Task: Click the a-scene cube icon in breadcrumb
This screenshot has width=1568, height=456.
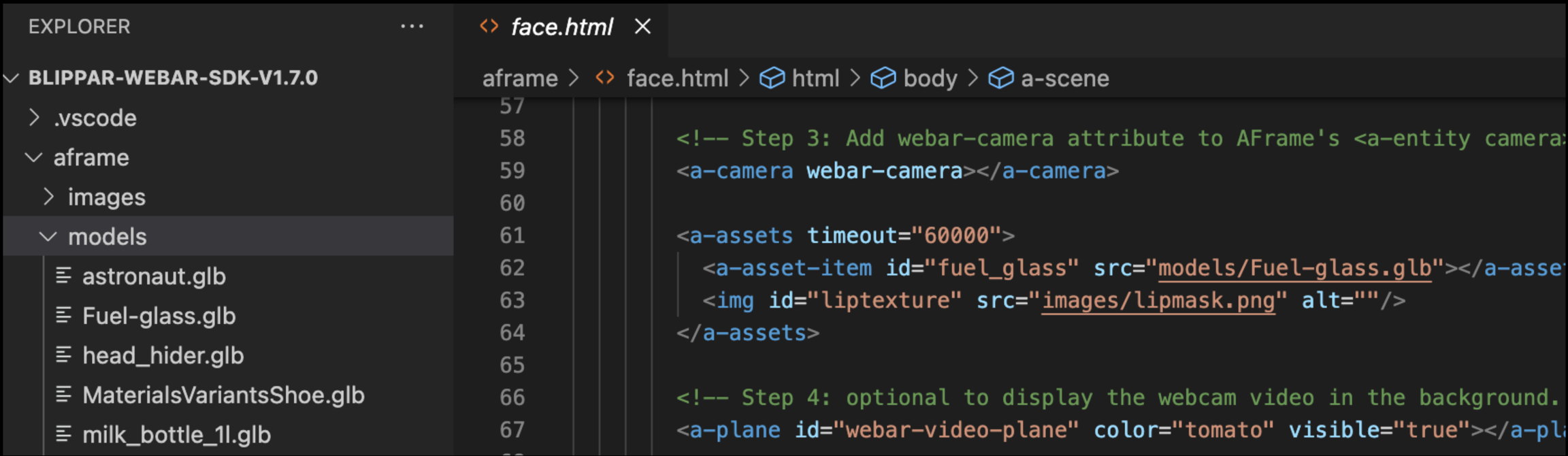Action: pos(1000,78)
